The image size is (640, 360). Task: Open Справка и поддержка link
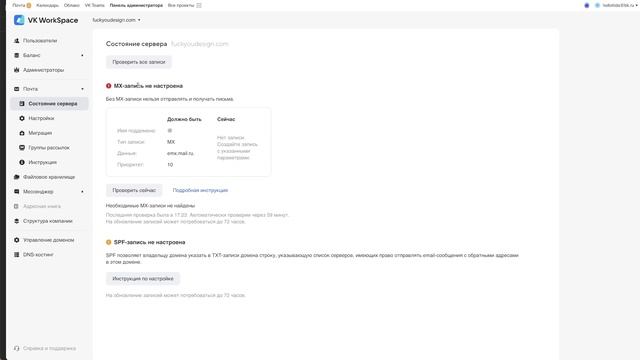tap(49, 348)
